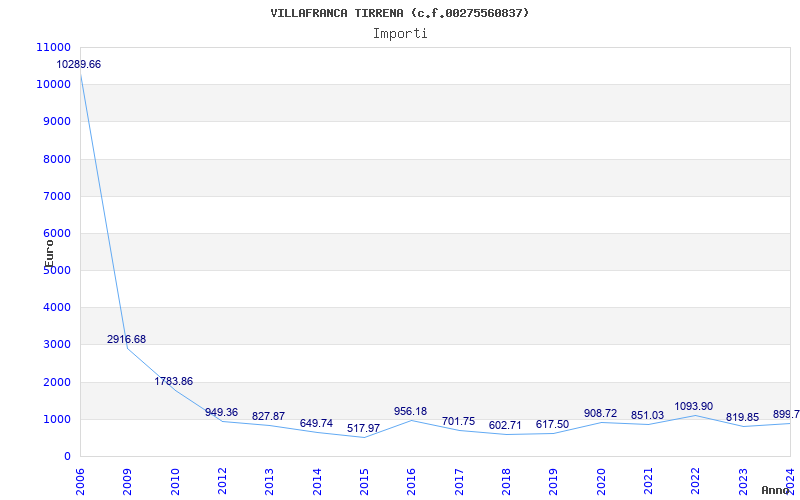Click the data label 617.50
Screen dimensions: 800x500
coord(552,424)
